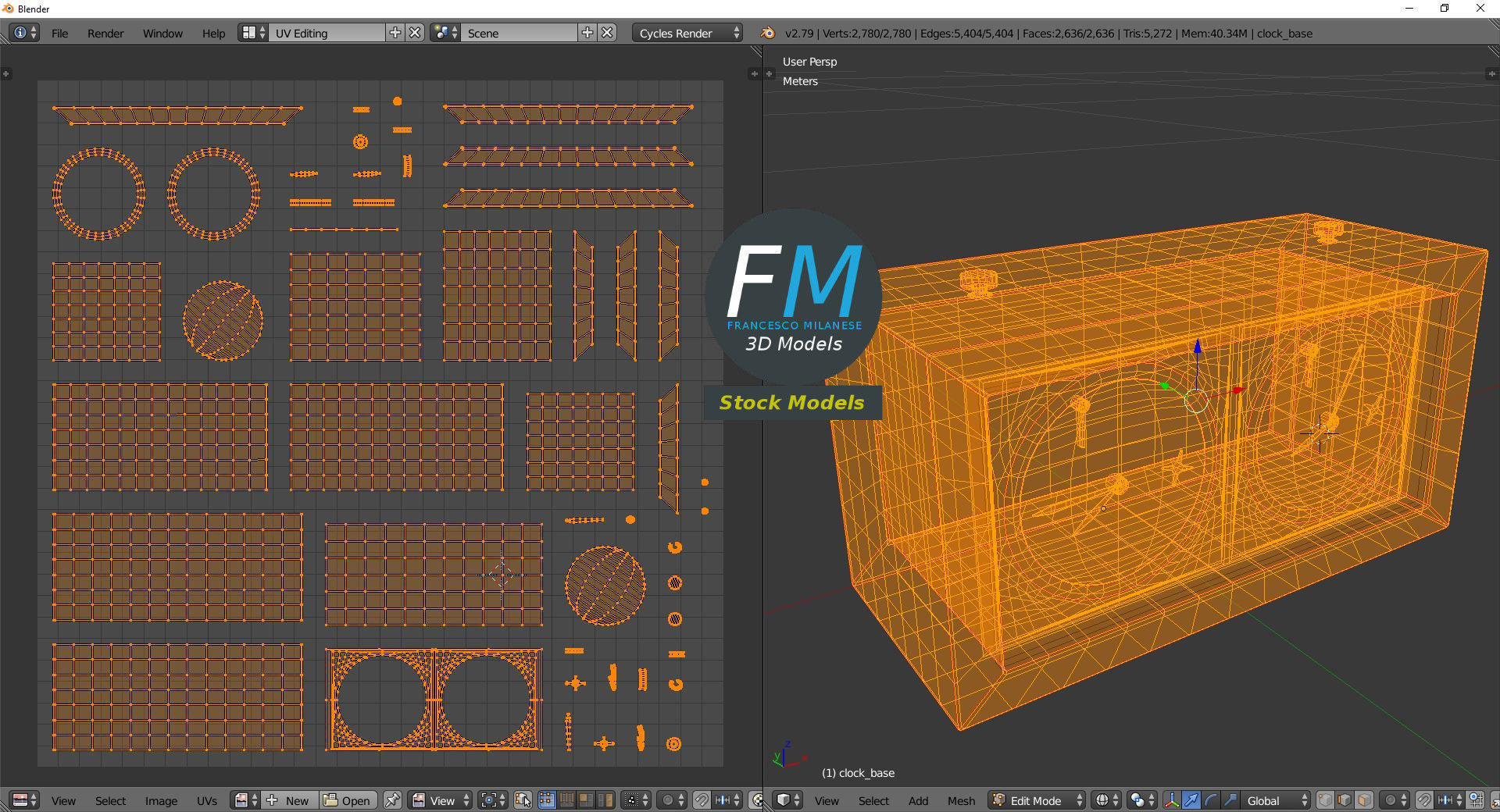Open the Render menu

105,33
